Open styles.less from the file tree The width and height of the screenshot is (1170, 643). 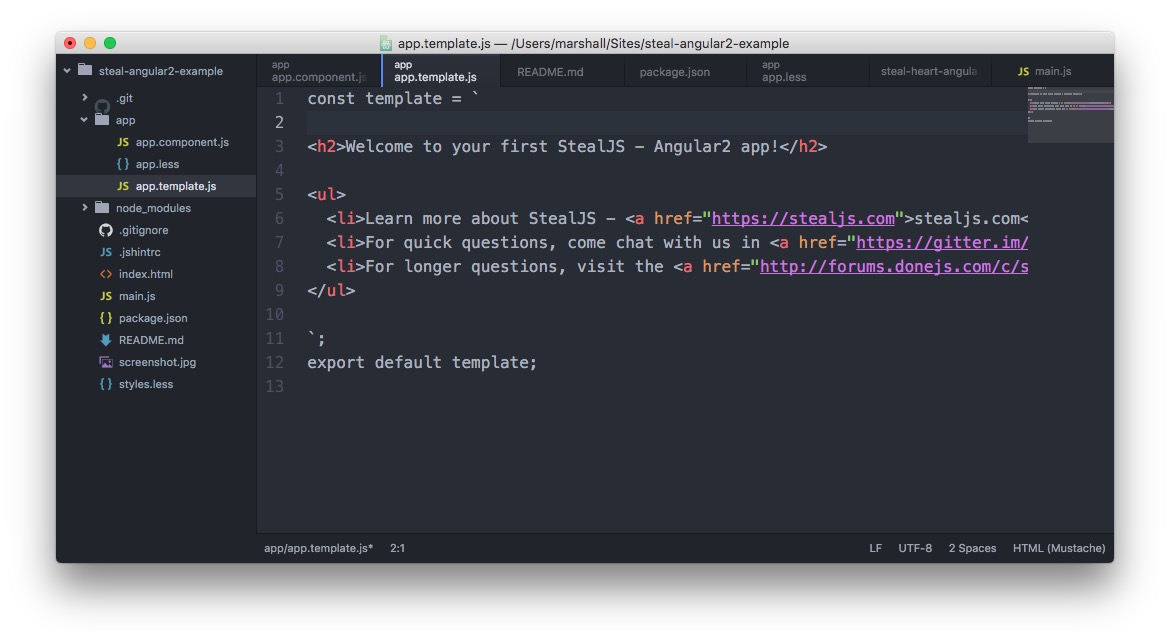146,384
